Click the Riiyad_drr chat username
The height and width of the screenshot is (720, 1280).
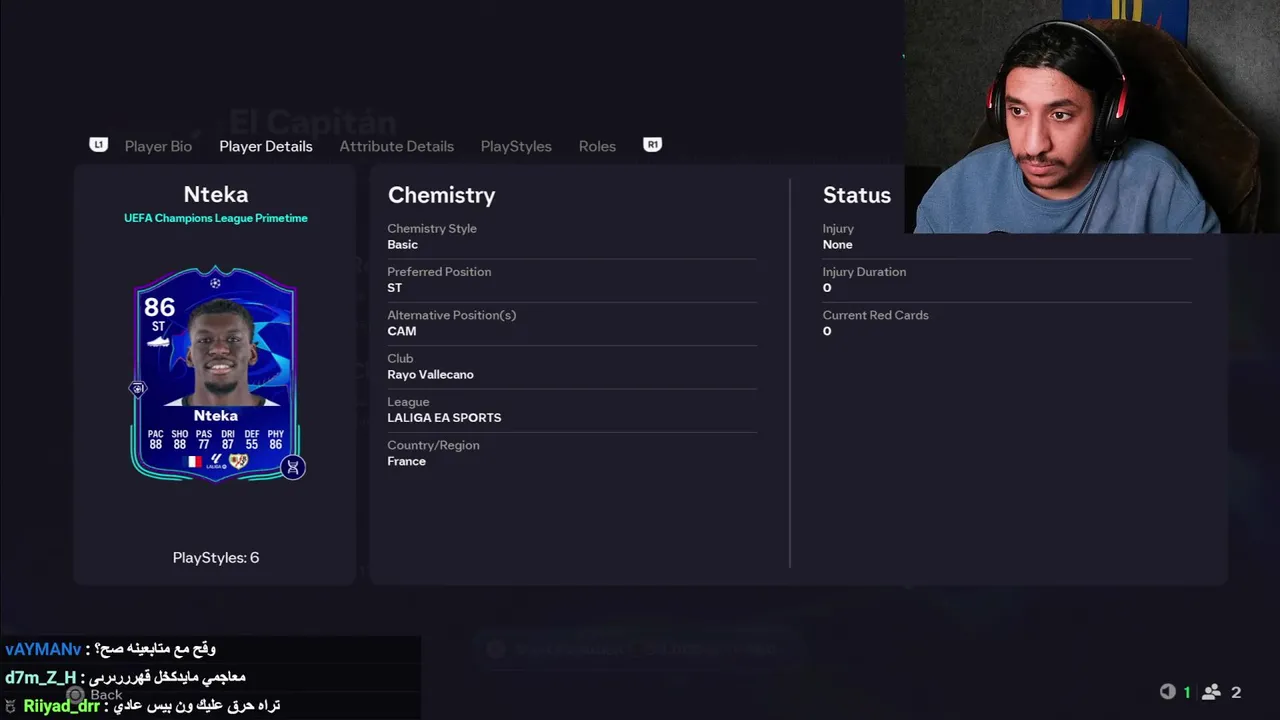click(x=61, y=706)
